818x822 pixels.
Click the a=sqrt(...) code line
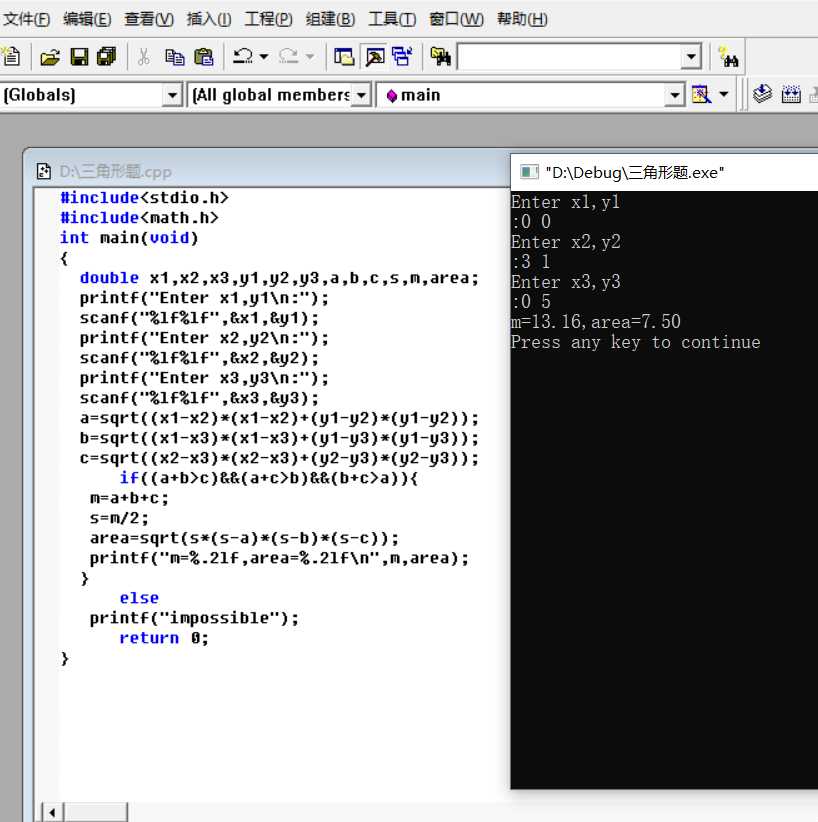(279, 418)
